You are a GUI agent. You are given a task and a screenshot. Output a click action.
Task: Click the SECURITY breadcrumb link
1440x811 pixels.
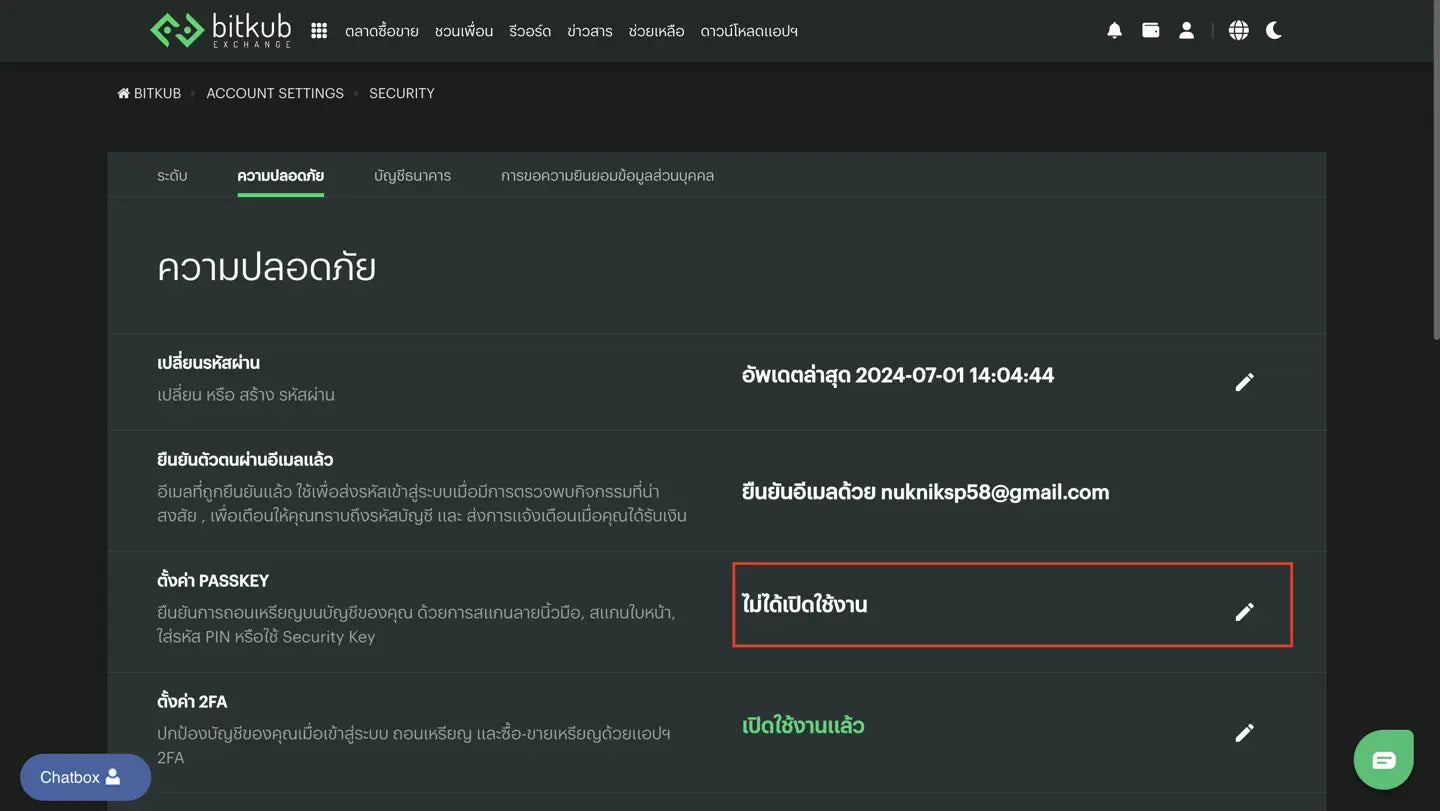click(x=401, y=92)
